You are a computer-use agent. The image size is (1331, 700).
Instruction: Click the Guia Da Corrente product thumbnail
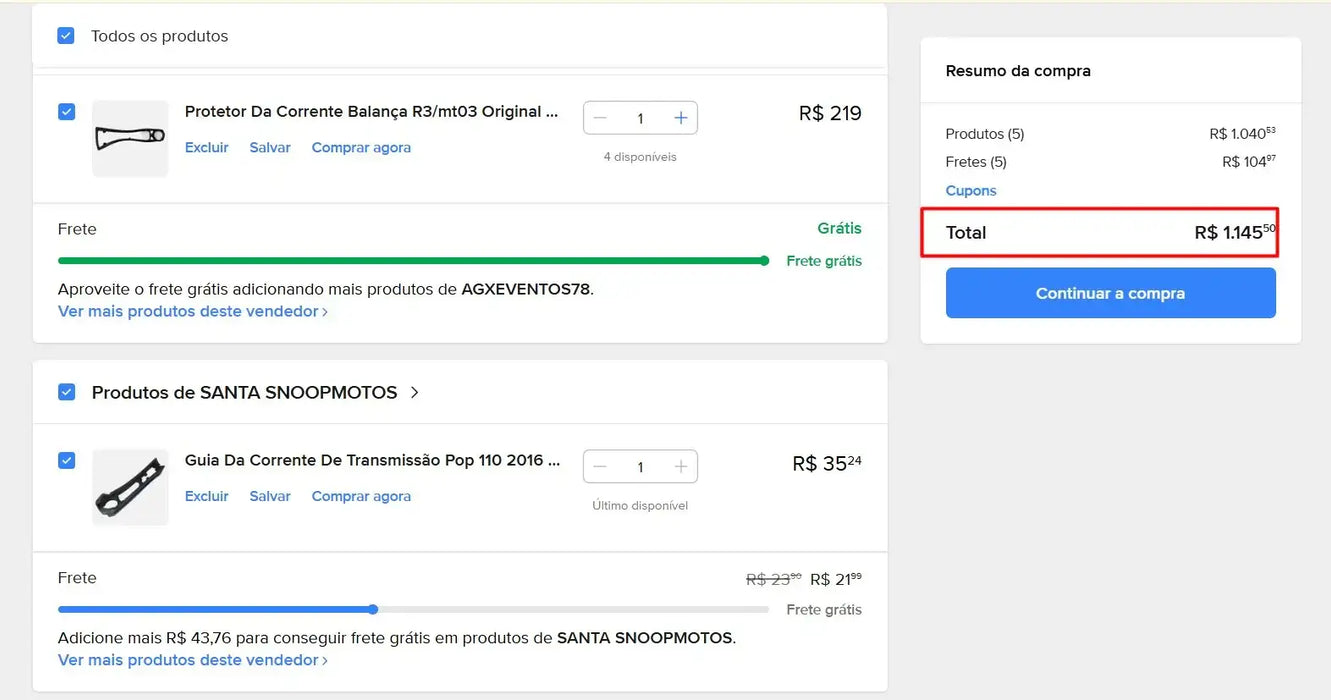point(130,487)
